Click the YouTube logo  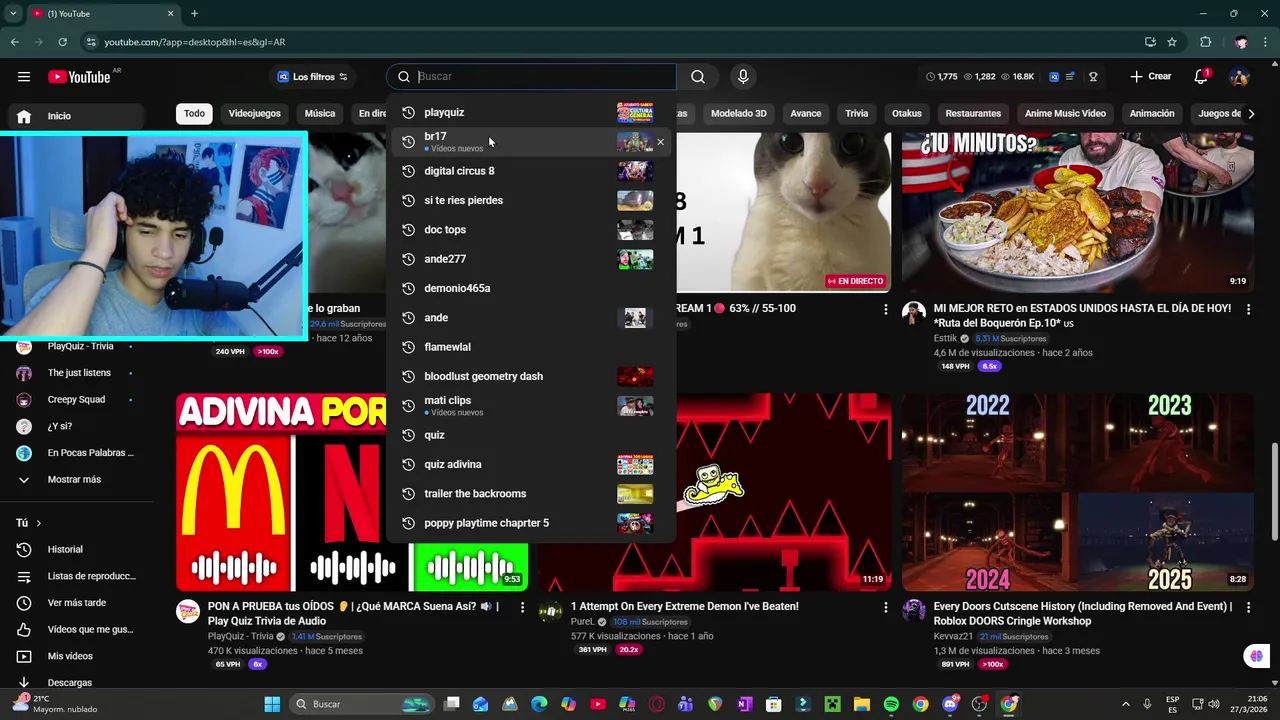[79, 77]
